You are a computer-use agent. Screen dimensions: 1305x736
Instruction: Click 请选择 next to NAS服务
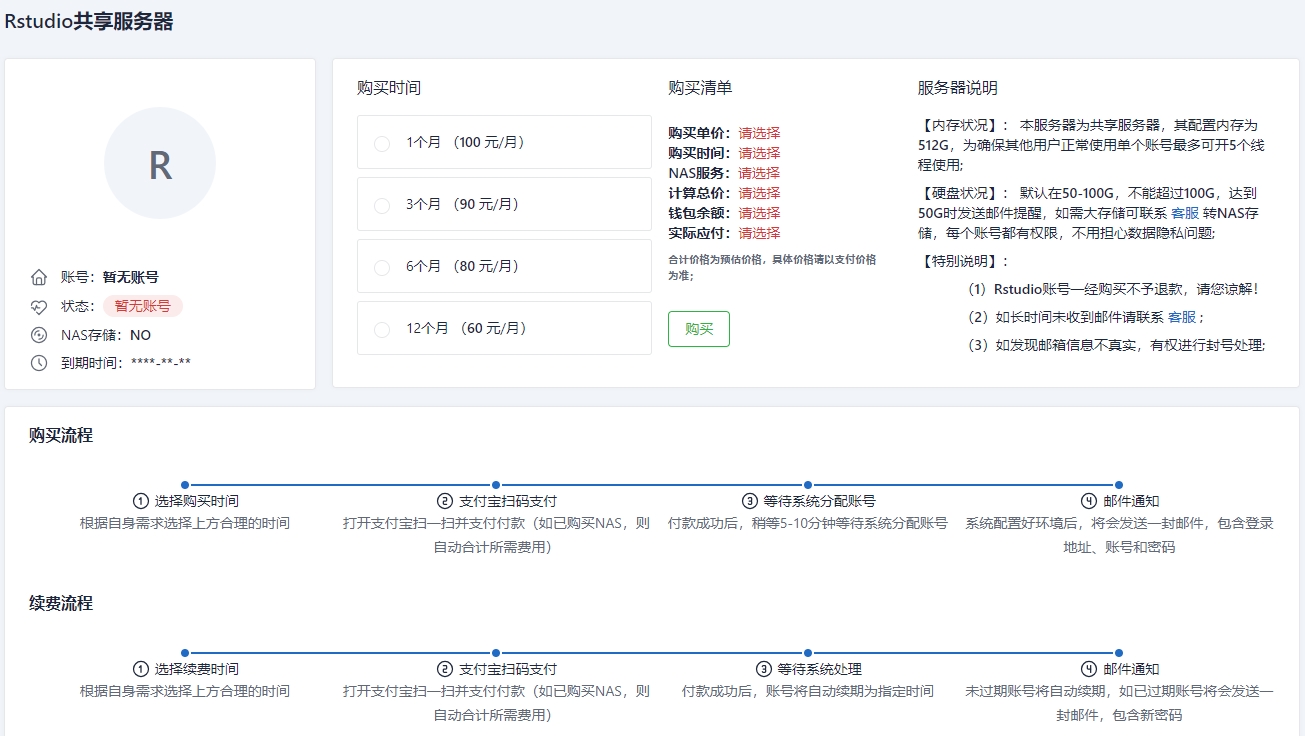[760, 173]
